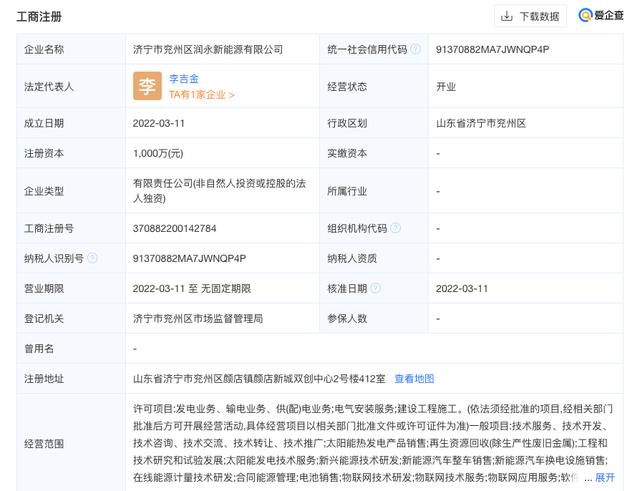Image resolution: width=640 pixels, height=491 pixels.
Task: Click credit code 91370882MA7JWNQP4P in top row
Action: point(493,49)
